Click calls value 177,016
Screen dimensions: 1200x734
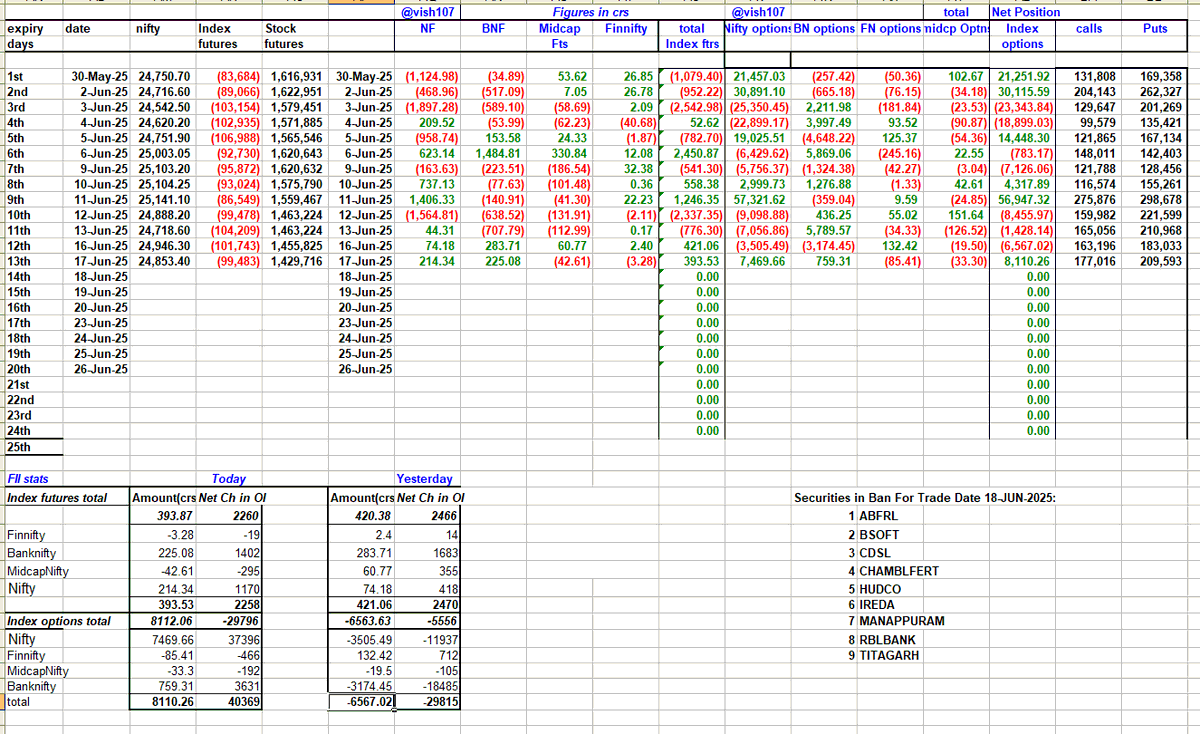point(1094,261)
